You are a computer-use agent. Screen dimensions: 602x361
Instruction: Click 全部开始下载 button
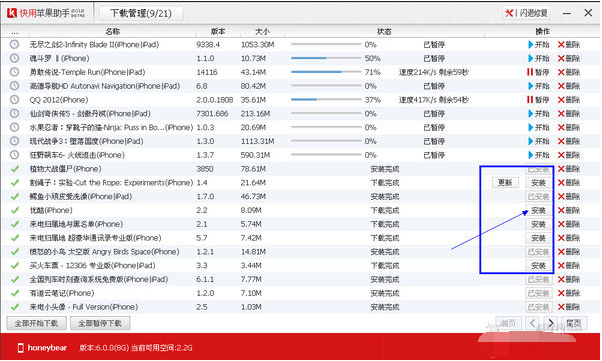click(x=36, y=323)
